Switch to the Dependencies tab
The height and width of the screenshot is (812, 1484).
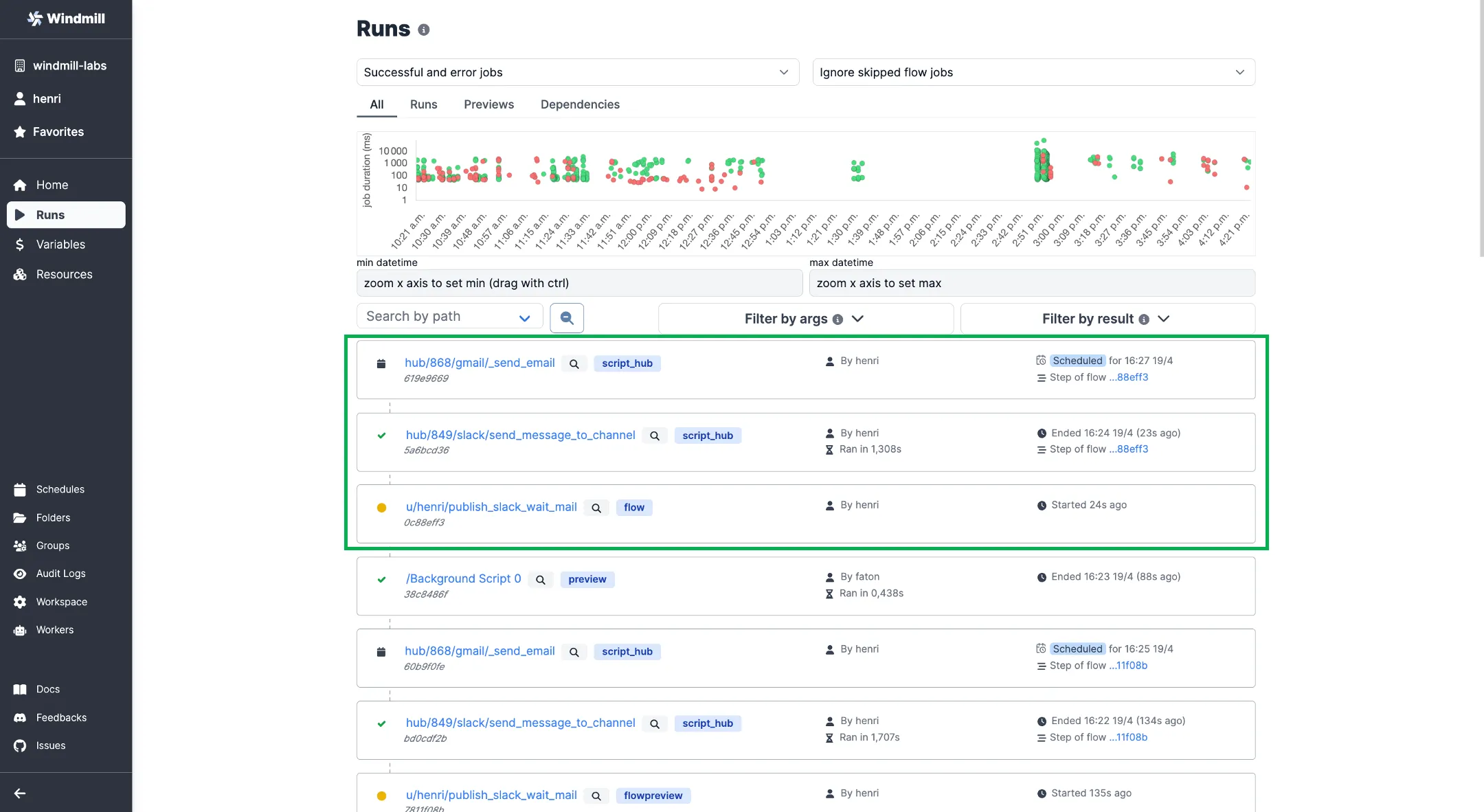click(579, 104)
